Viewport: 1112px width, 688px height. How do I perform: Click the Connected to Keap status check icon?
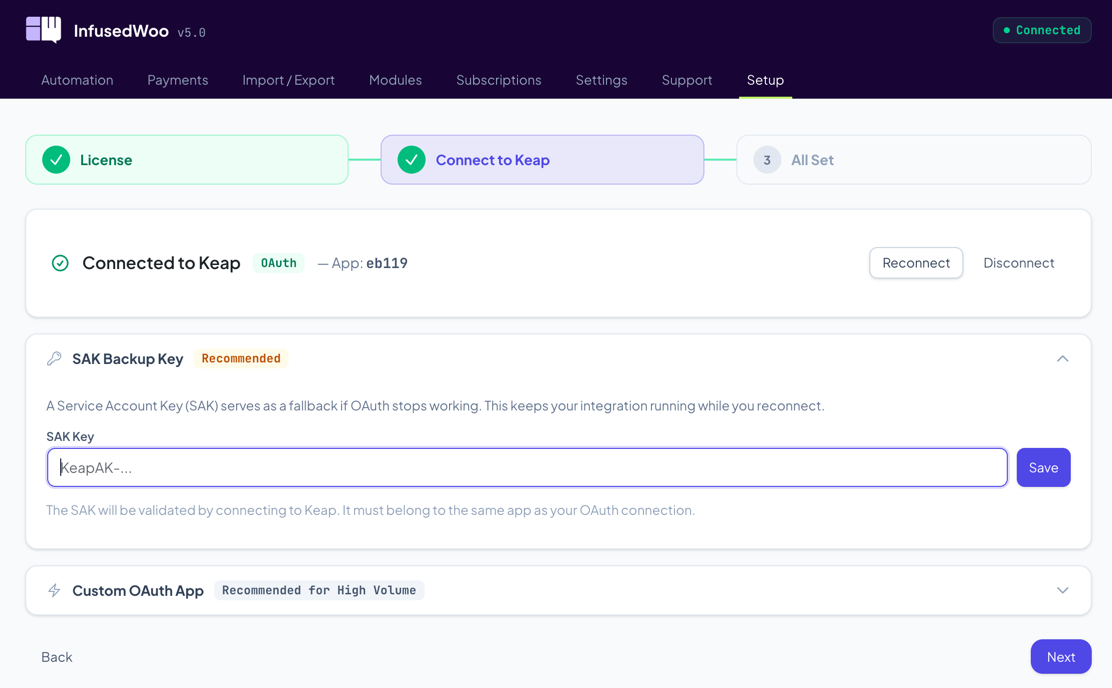(60, 263)
